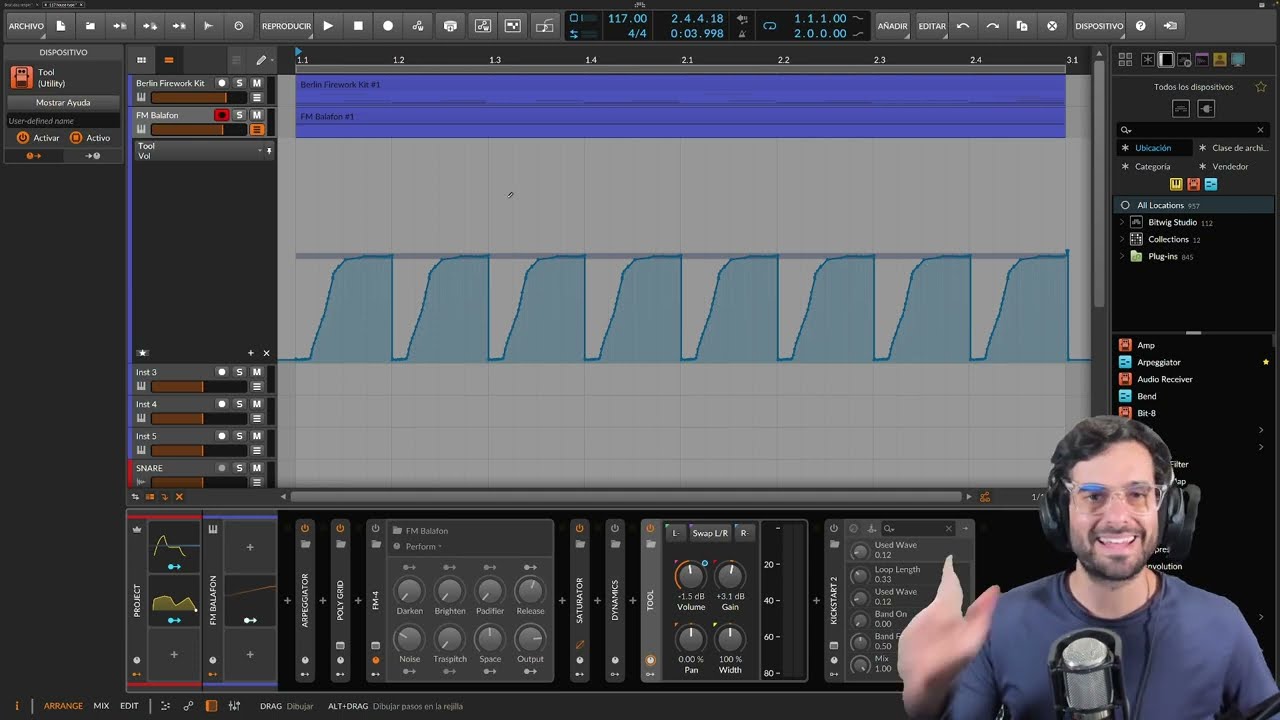Switch to clip launcher view icon
Image resolution: width=1280 pixels, height=720 pixels.
click(x=141, y=60)
